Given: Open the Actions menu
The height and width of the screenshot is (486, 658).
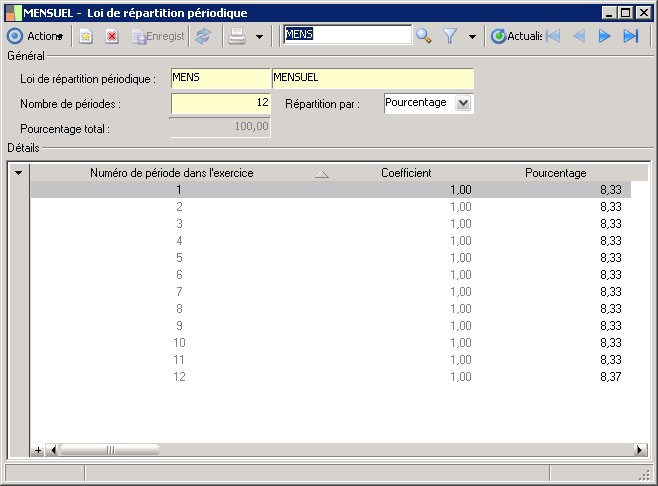Looking at the screenshot, I should pyautogui.click(x=36, y=36).
